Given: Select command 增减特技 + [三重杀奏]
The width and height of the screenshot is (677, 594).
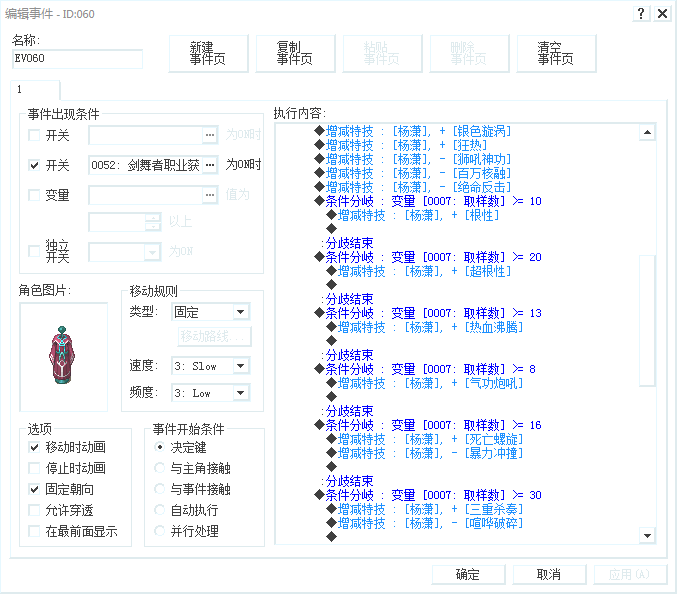Looking at the screenshot, I should [x=425, y=509].
